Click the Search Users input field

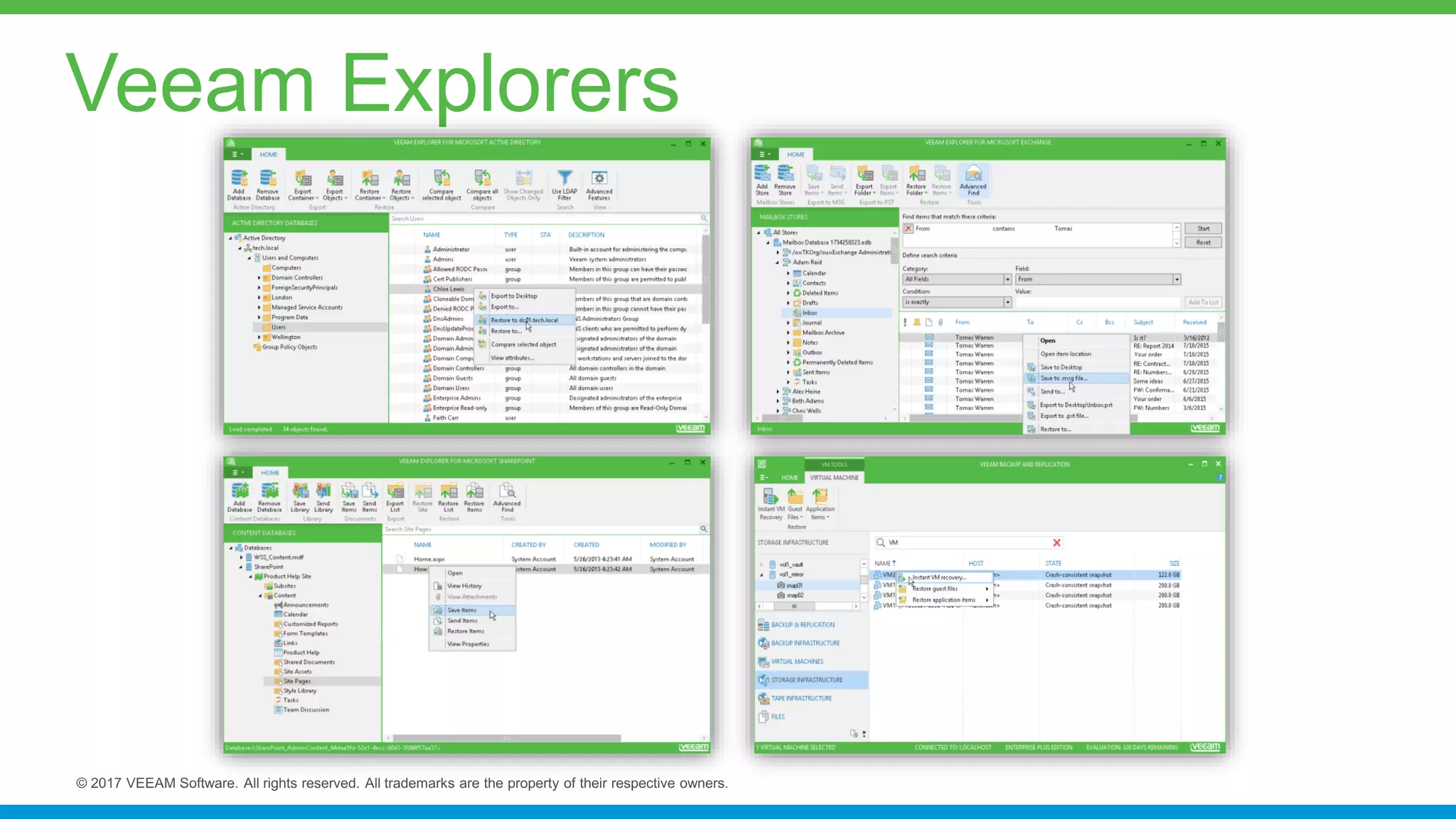545,219
